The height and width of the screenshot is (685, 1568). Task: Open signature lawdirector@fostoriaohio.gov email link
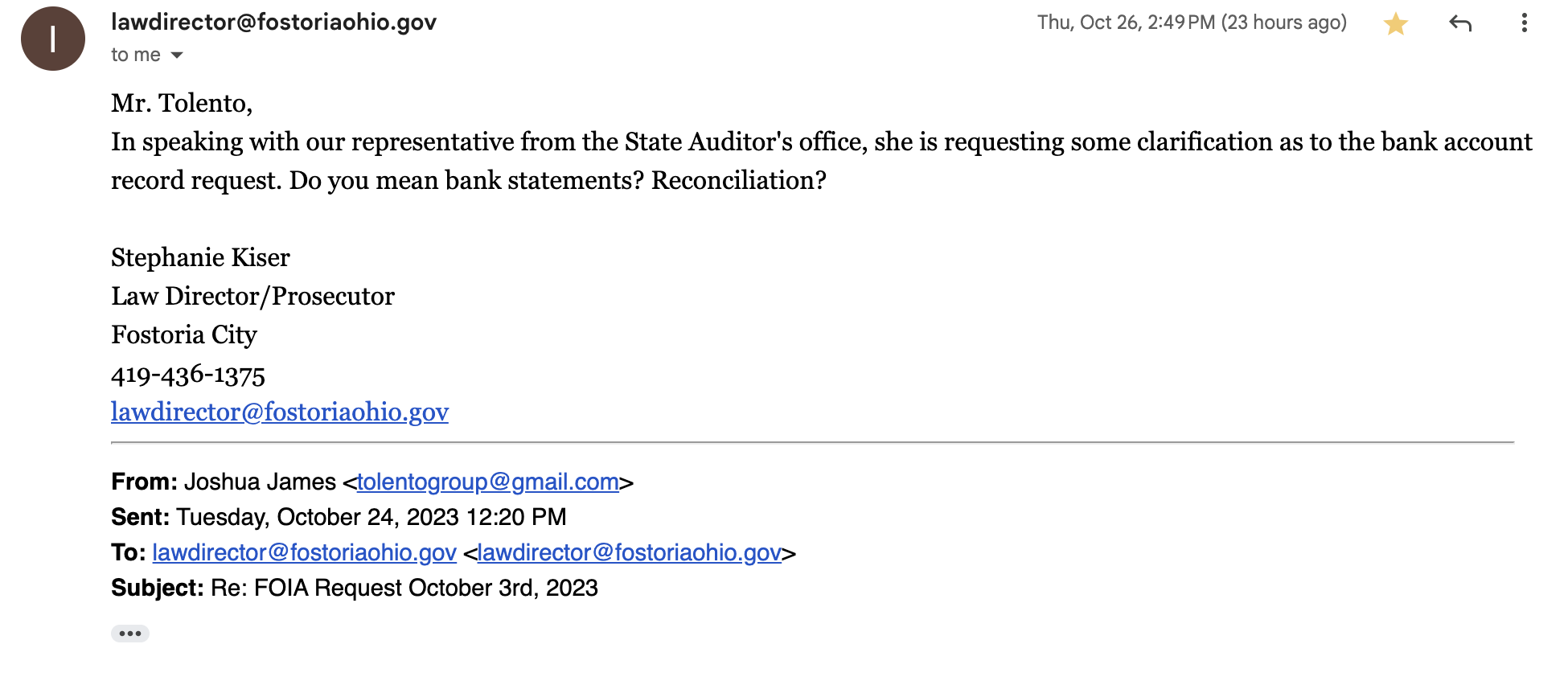[x=280, y=412]
